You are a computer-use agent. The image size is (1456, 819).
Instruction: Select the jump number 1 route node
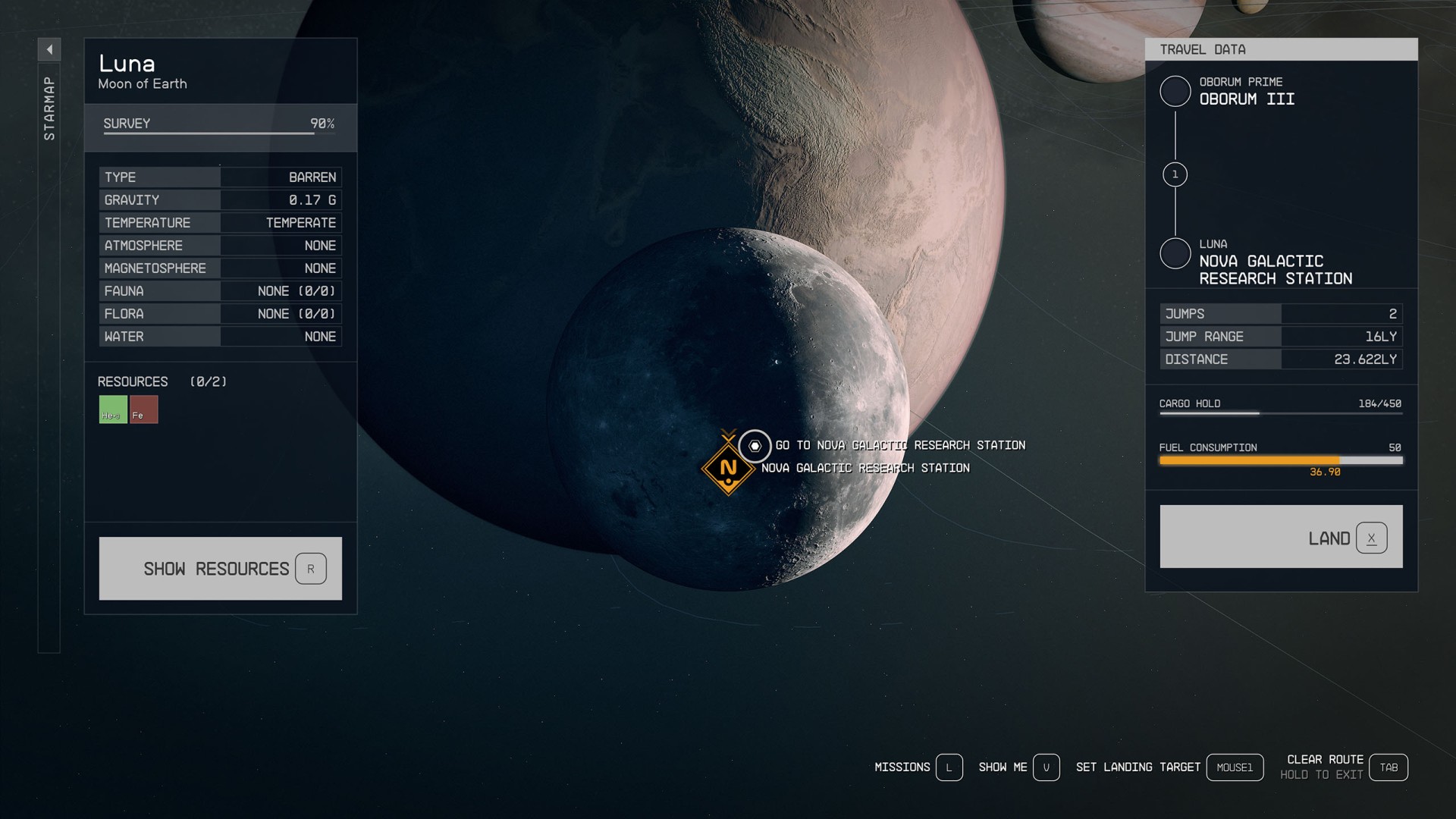[x=1175, y=174]
